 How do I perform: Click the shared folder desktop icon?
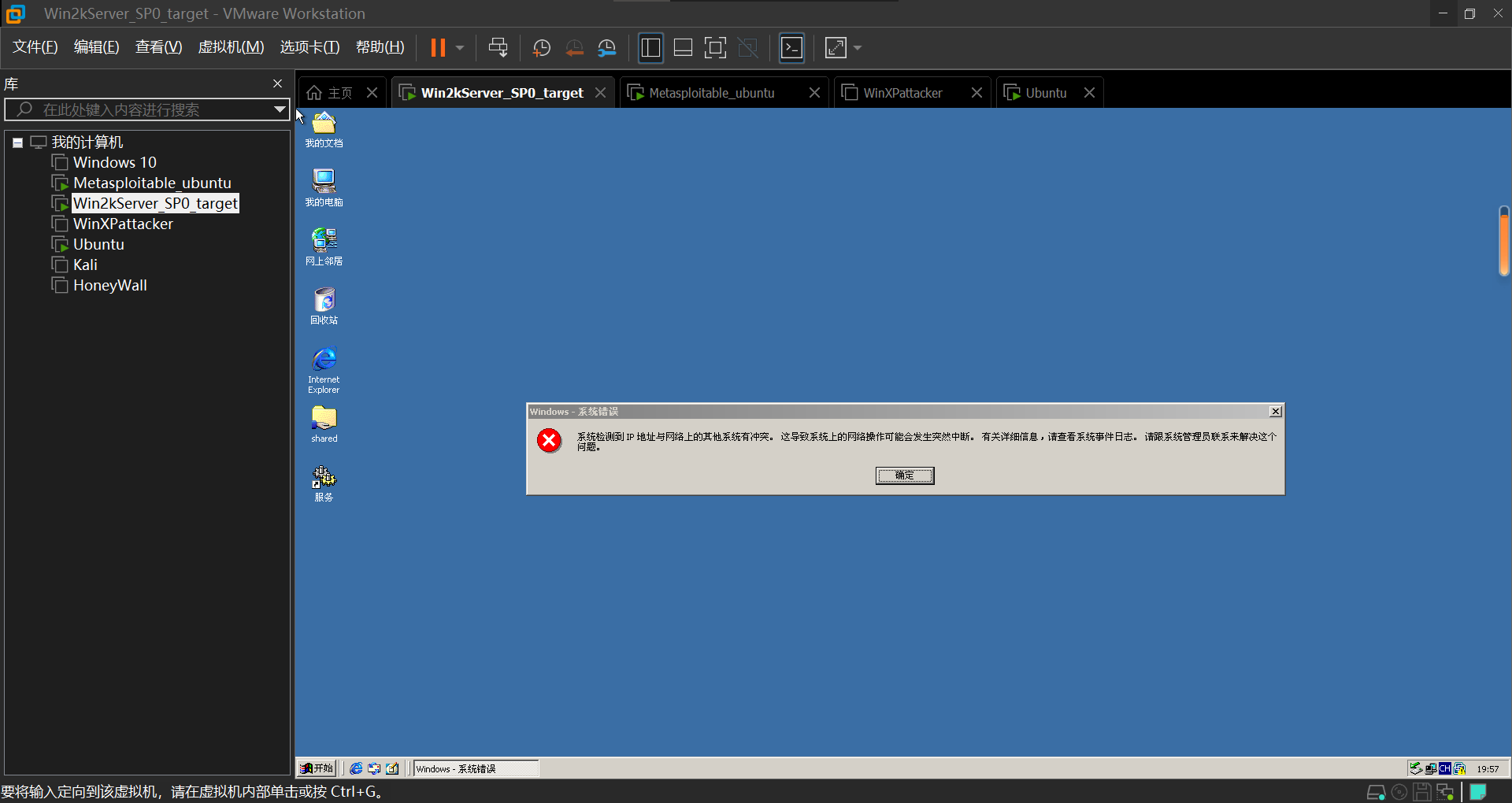click(324, 424)
